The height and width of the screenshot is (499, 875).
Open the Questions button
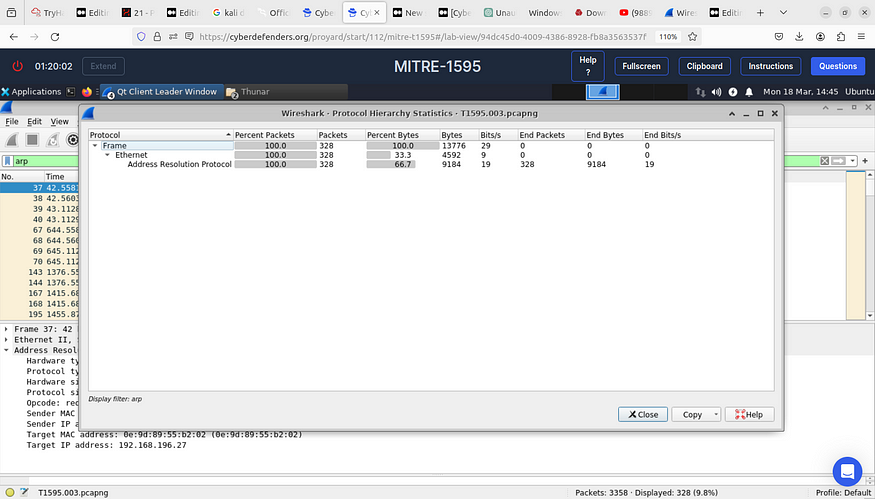coord(838,66)
